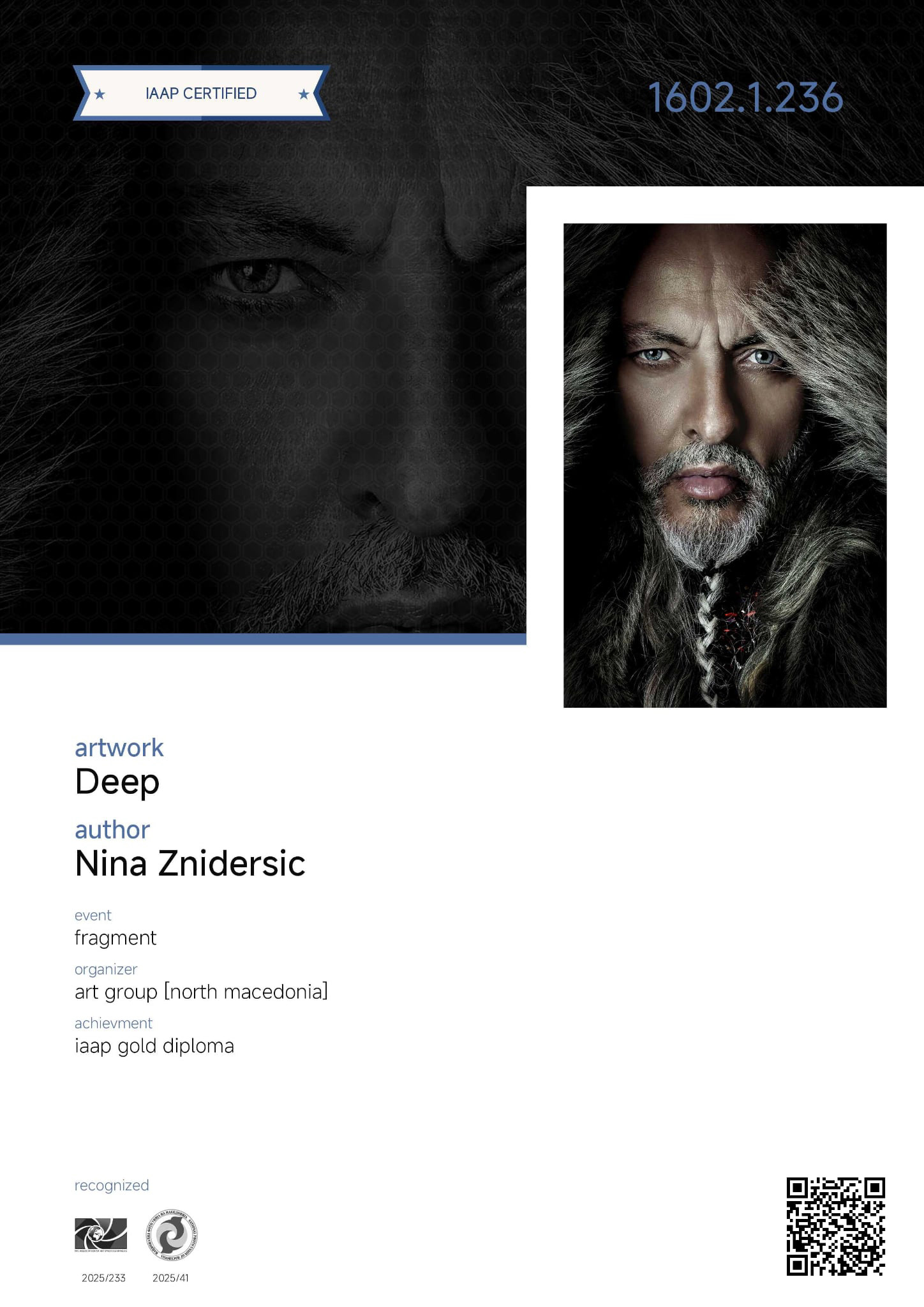Click the IAAP CERTIFIED ribbon badge
The image size is (924, 1307).
tap(202, 93)
